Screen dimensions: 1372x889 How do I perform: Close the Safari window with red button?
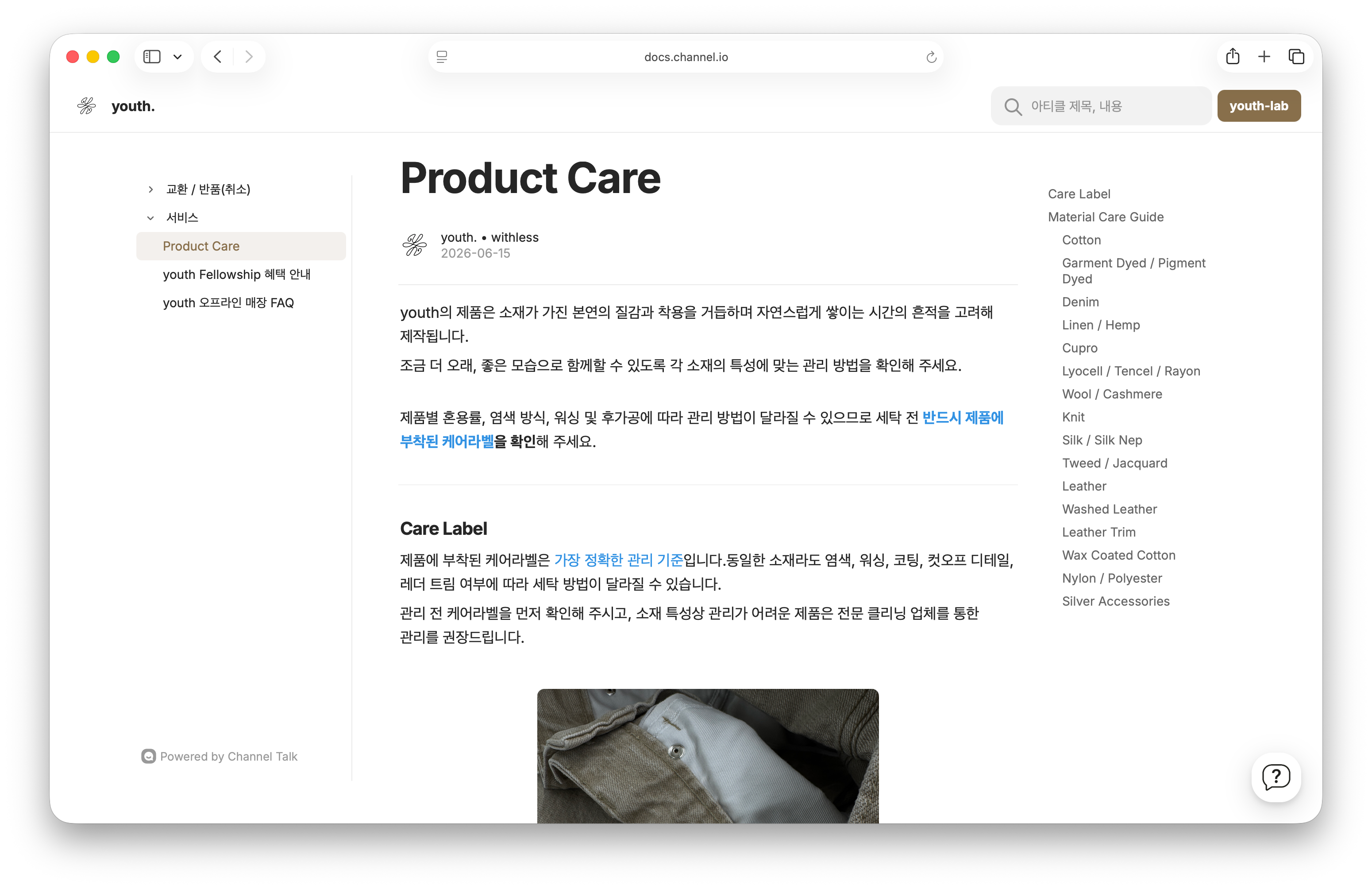[73, 57]
